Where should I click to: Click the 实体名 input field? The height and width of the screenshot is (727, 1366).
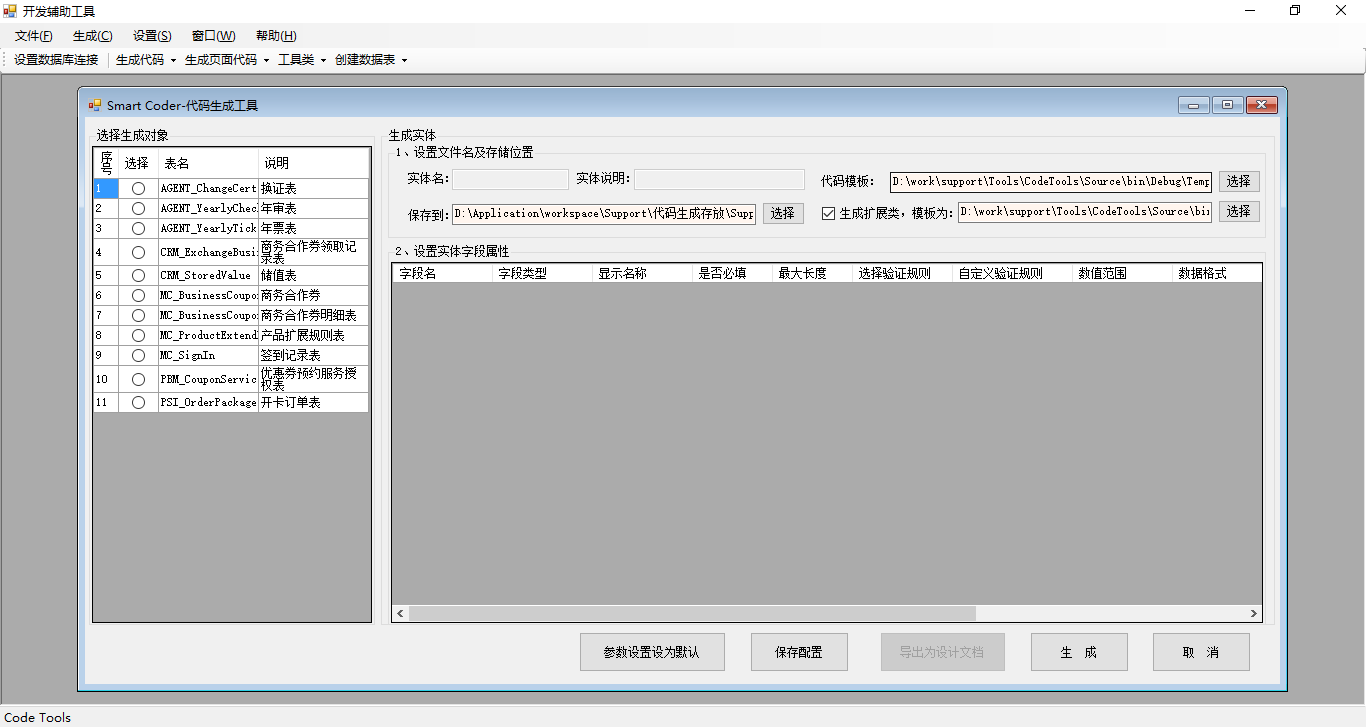tap(510, 180)
